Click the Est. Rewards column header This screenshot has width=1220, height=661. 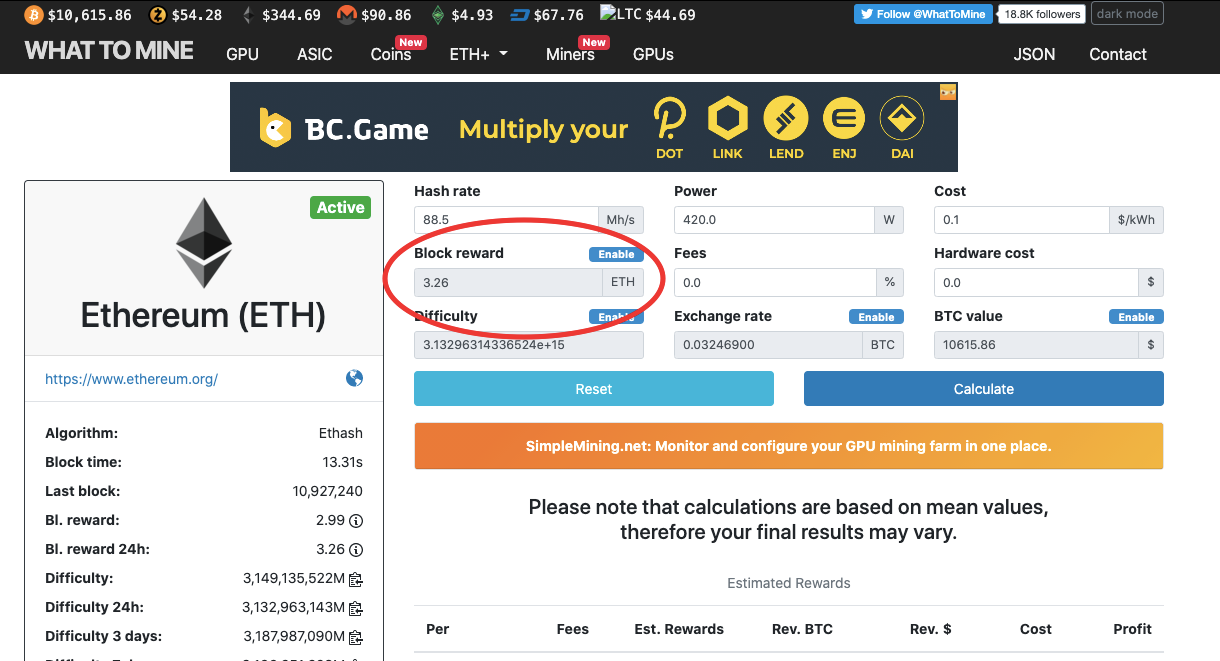coord(679,629)
